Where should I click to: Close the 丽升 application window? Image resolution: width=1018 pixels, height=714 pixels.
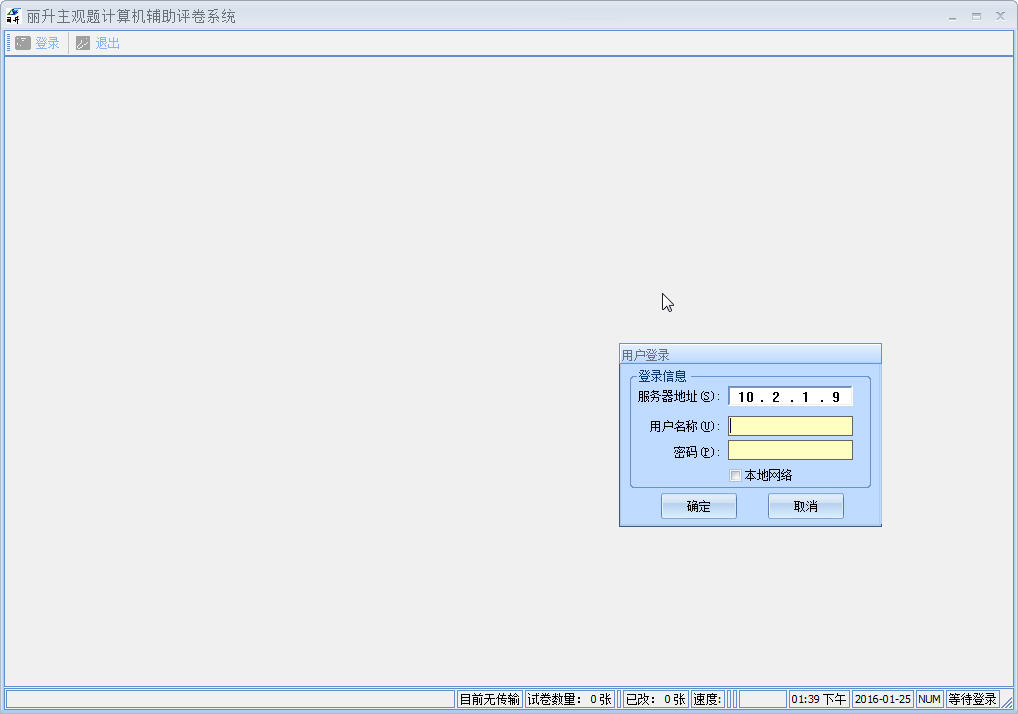[1000, 16]
